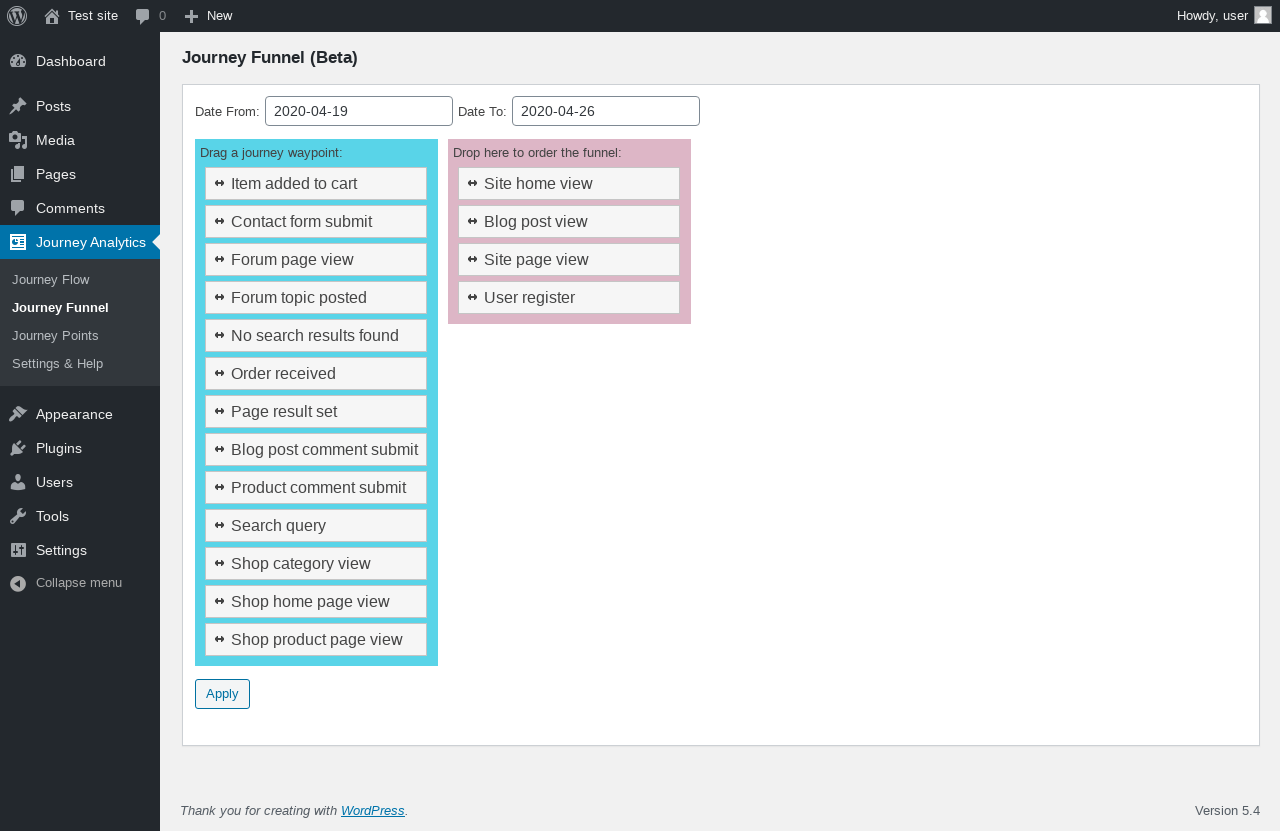
Task: Focus the Date To field
Action: pyautogui.click(x=606, y=111)
